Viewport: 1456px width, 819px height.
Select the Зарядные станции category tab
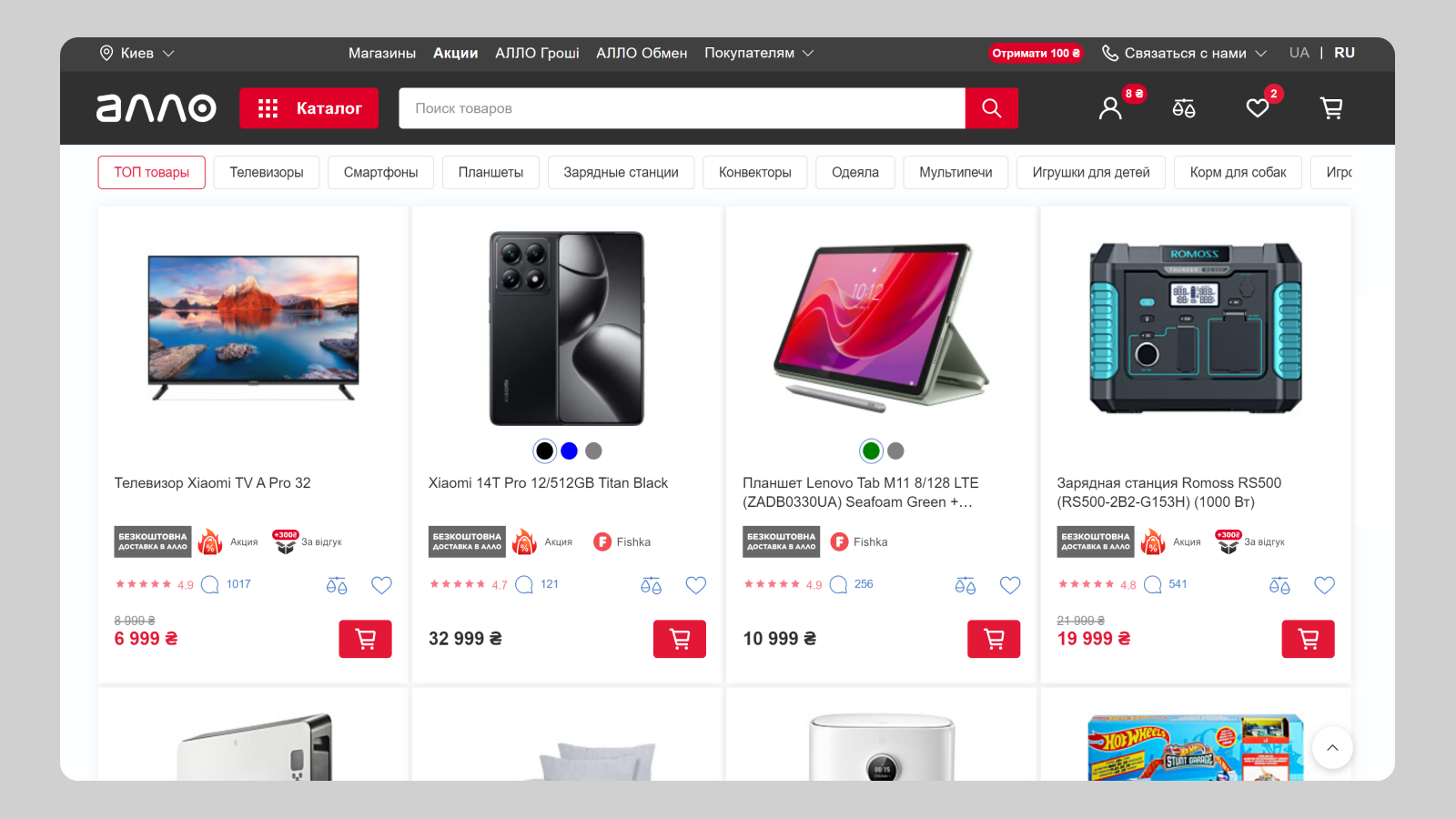(622, 172)
